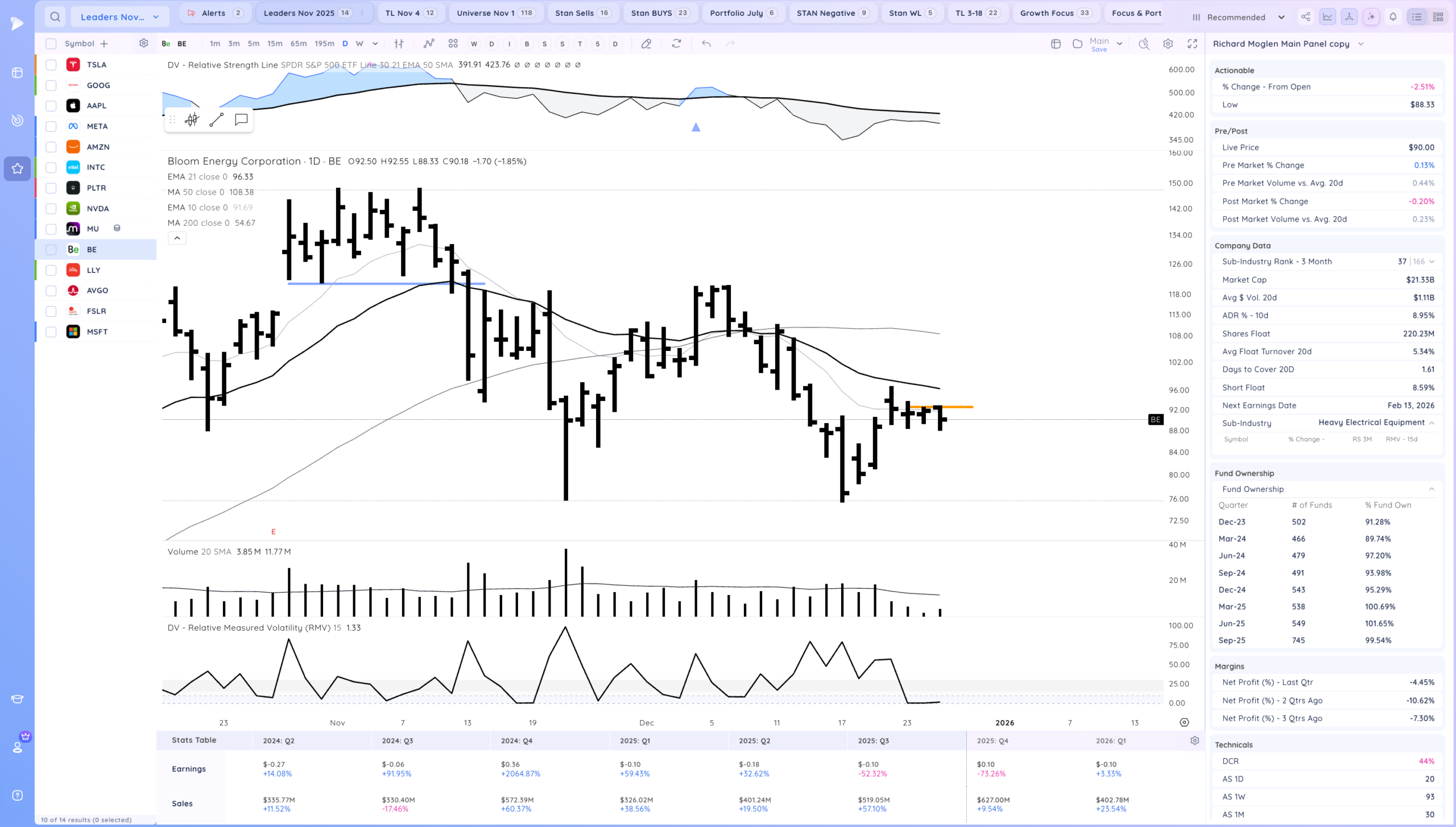Select the 65m timeframe button
Image resolution: width=1456 pixels, height=827 pixels.
point(298,44)
